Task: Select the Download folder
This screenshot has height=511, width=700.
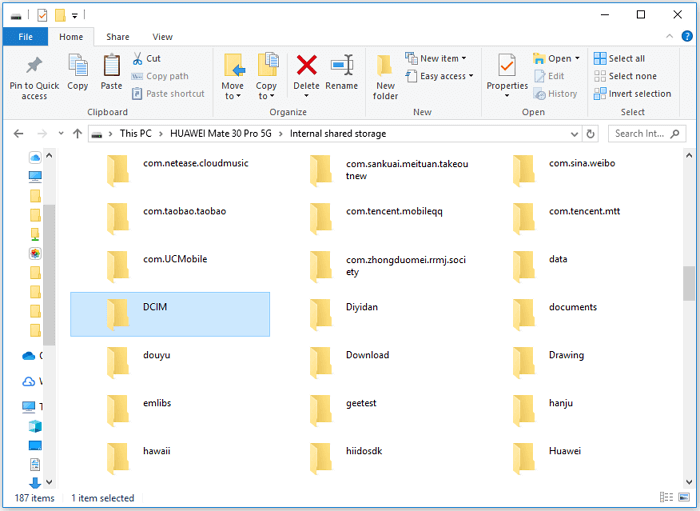Action: click(366, 356)
